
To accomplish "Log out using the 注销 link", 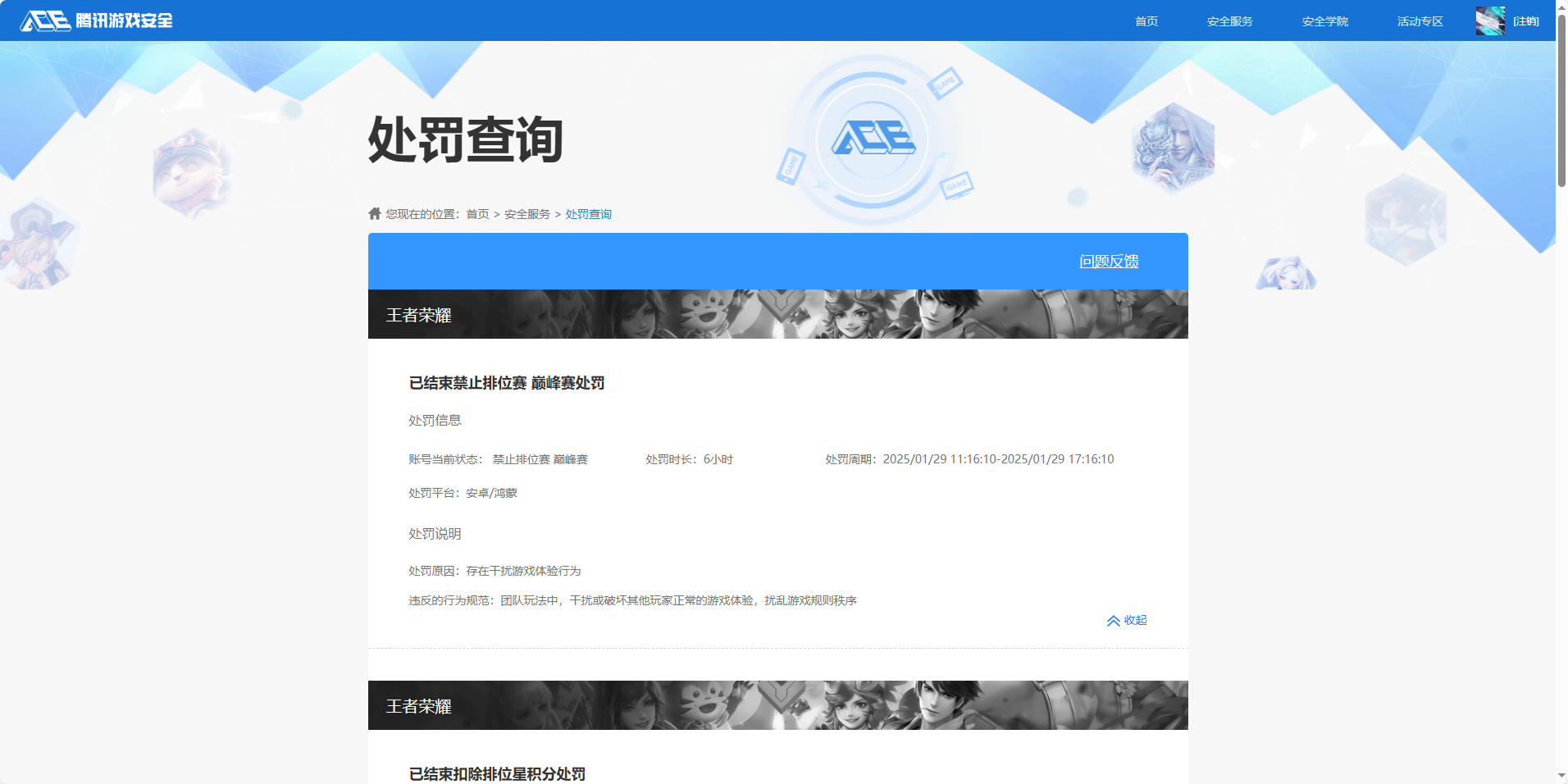I will tap(1525, 21).
